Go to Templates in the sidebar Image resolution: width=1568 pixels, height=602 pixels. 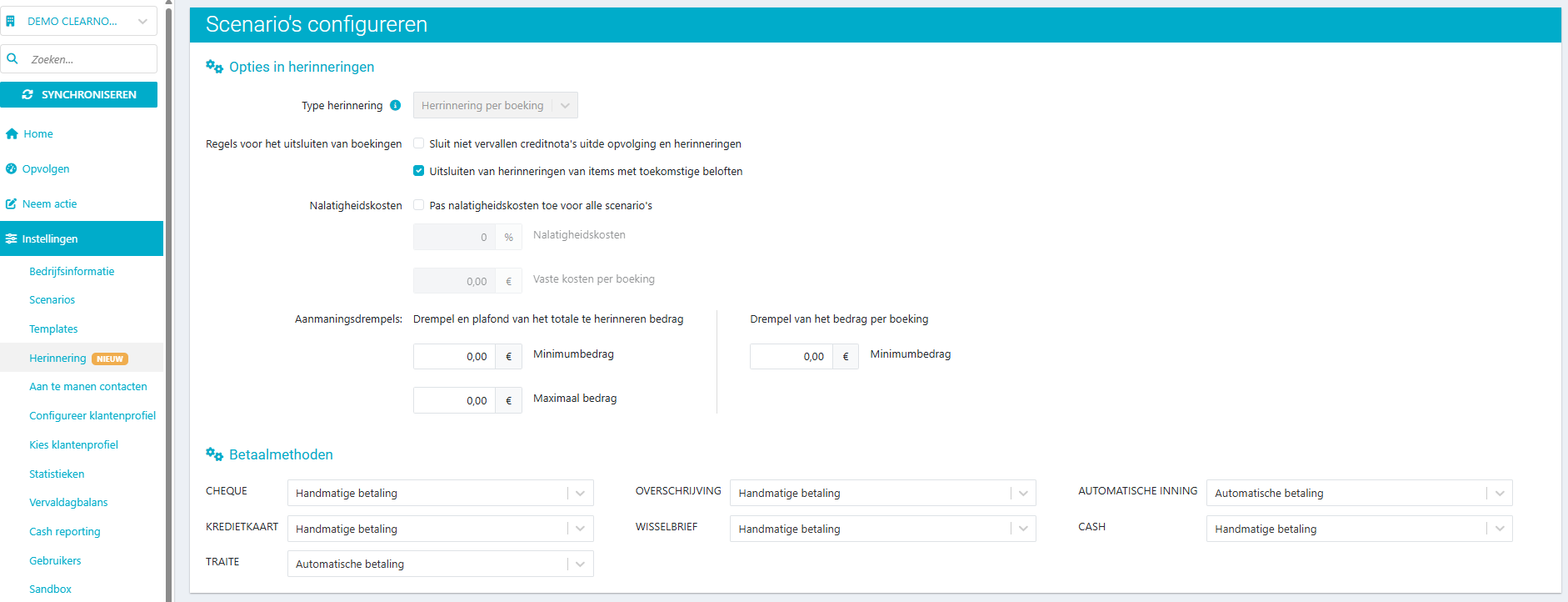[x=53, y=329]
